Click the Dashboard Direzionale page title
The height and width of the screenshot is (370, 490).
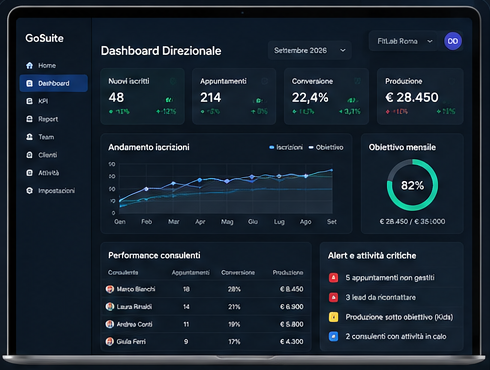[x=161, y=51]
